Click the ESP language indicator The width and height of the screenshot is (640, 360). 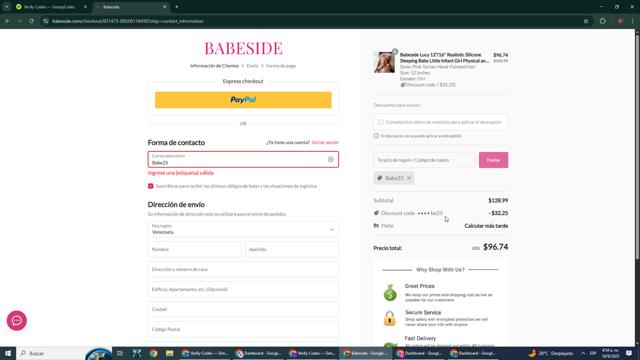coord(593,353)
